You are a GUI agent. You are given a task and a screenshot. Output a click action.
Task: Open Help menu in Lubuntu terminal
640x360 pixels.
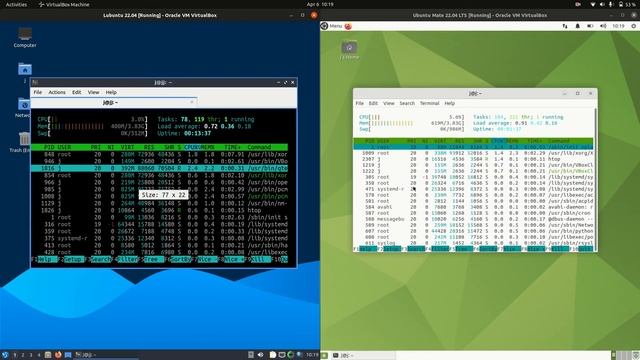click(x=111, y=92)
